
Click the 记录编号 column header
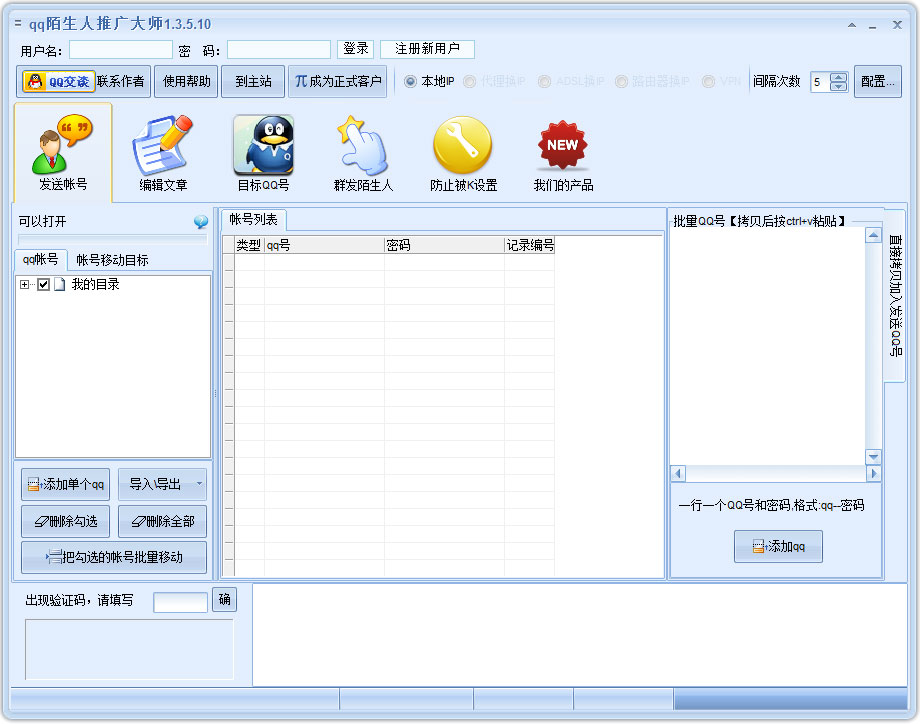(529, 245)
